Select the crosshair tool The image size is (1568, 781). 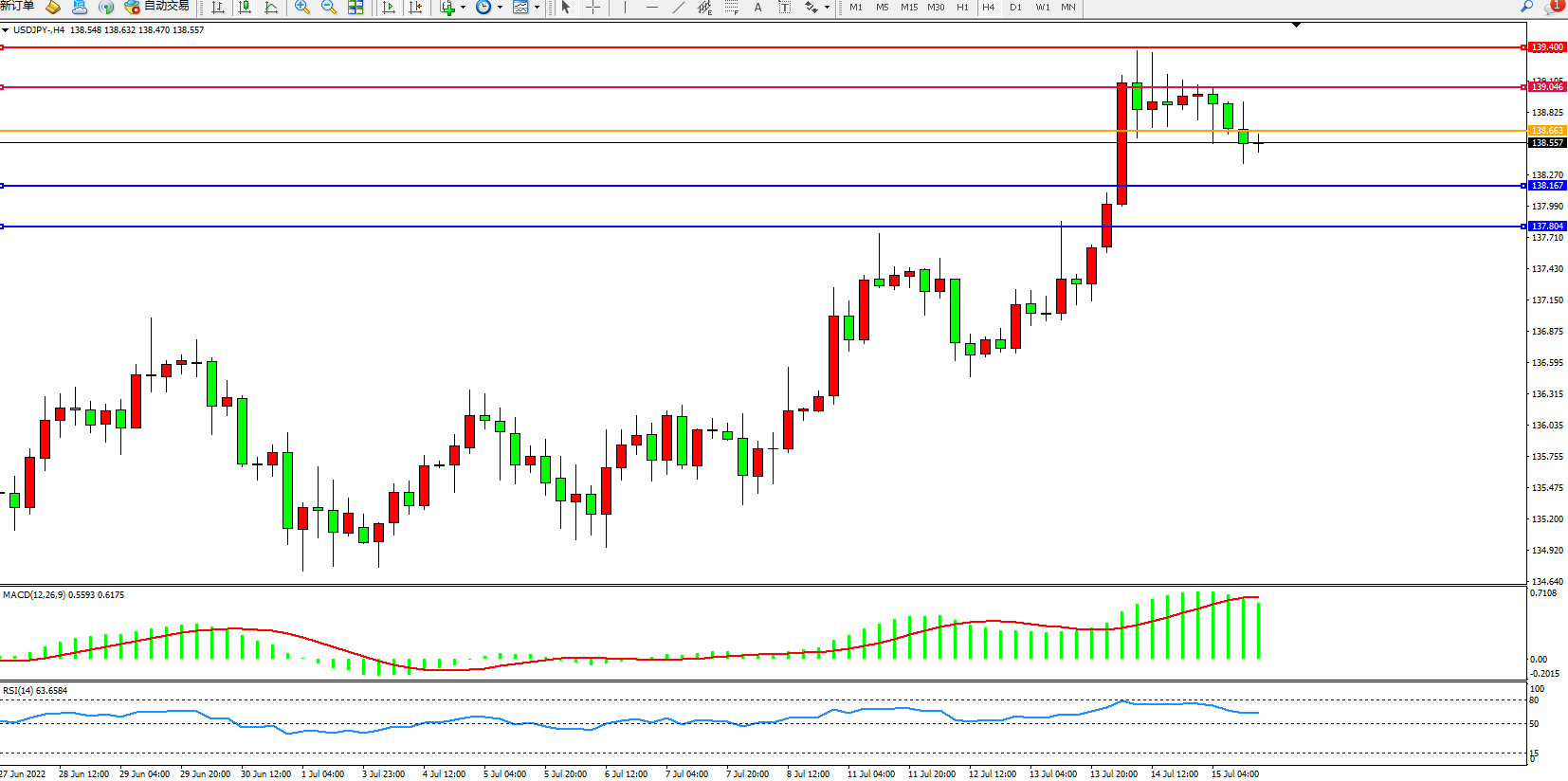(x=593, y=8)
